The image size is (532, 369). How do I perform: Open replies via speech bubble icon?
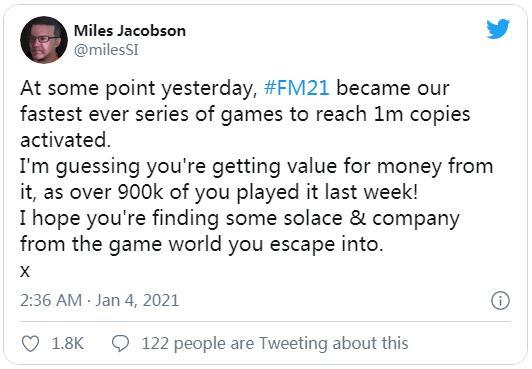(x=120, y=344)
